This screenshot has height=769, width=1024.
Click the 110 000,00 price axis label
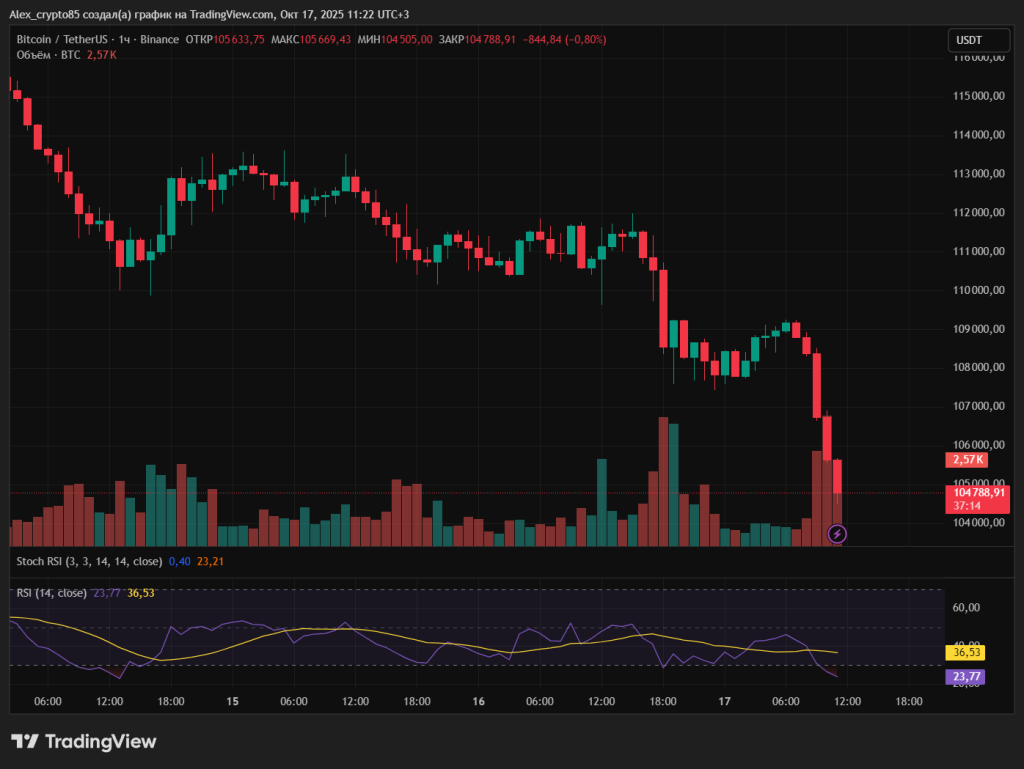pyautogui.click(x=977, y=290)
